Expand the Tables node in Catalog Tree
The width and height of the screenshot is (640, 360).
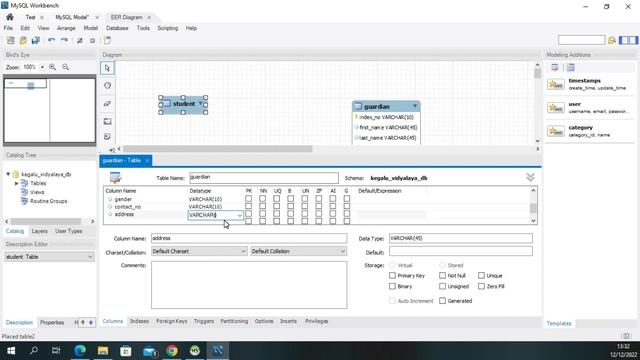tap(17, 183)
